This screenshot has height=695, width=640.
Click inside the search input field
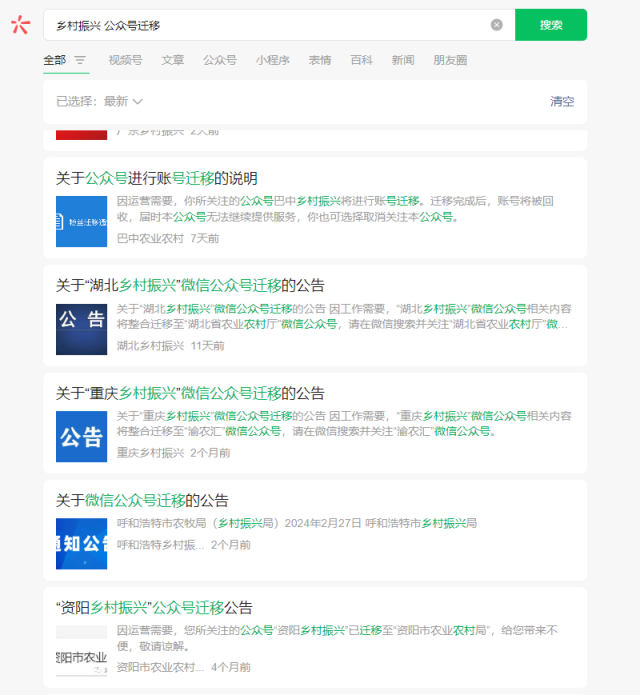(x=270, y=25)
